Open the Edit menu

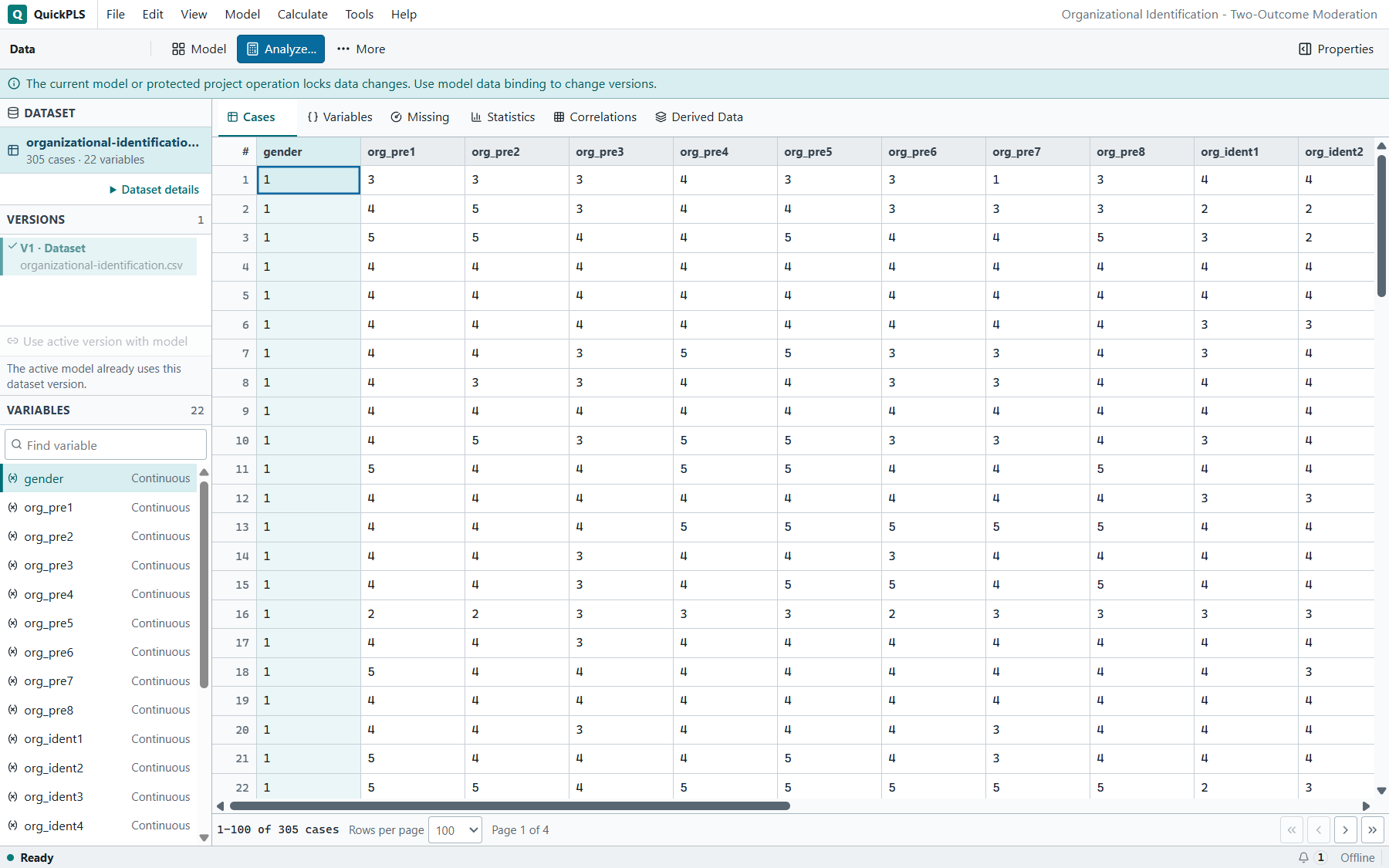(x=153, y=14)
